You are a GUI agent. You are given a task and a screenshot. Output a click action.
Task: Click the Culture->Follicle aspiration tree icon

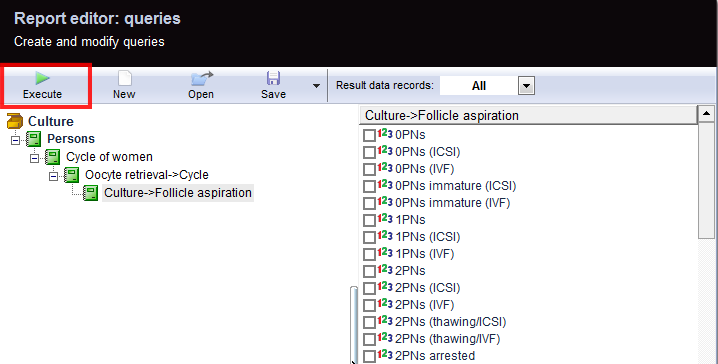90,193
